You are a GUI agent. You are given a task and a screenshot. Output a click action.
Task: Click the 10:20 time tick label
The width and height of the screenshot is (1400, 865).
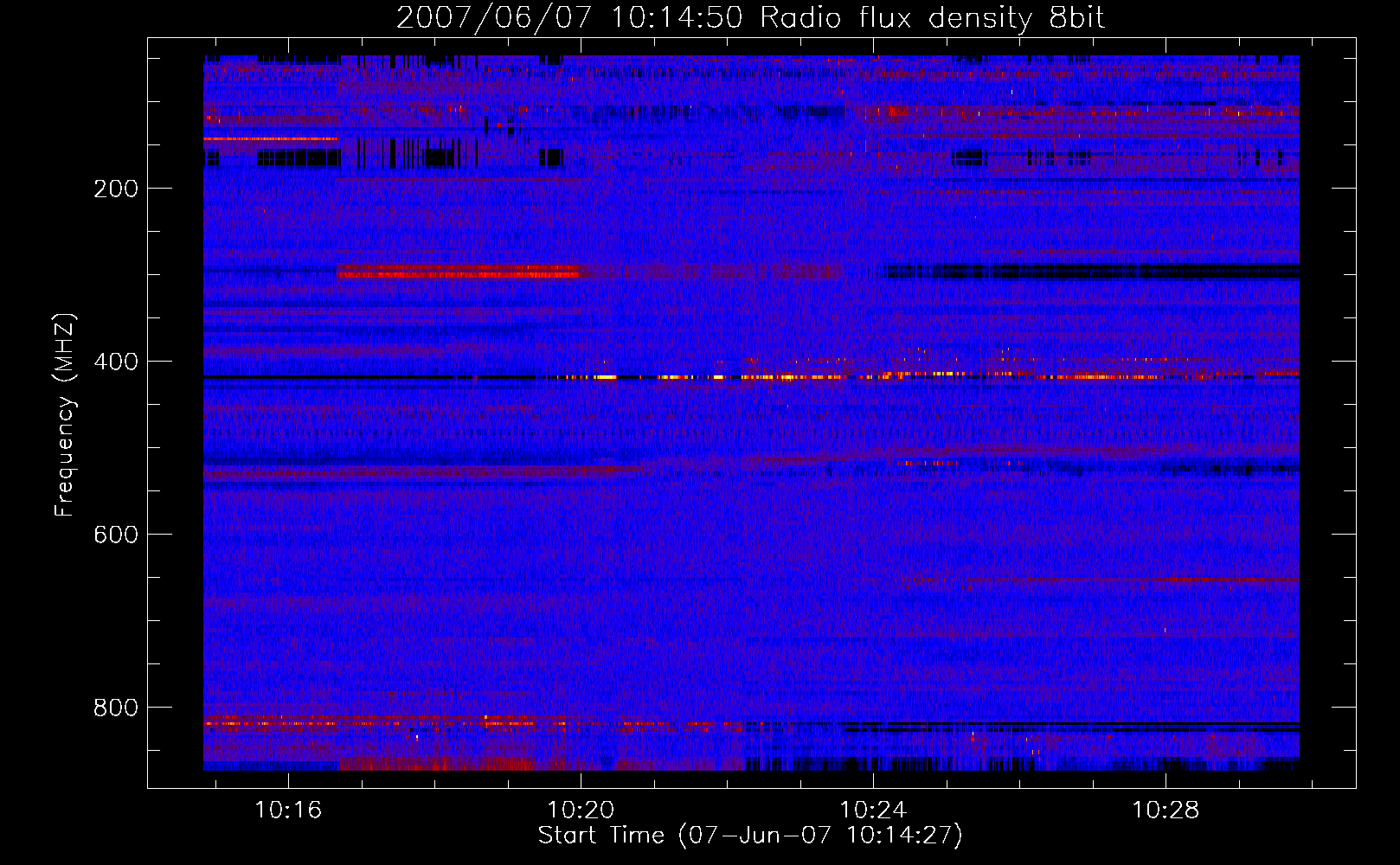click(581, 810)
